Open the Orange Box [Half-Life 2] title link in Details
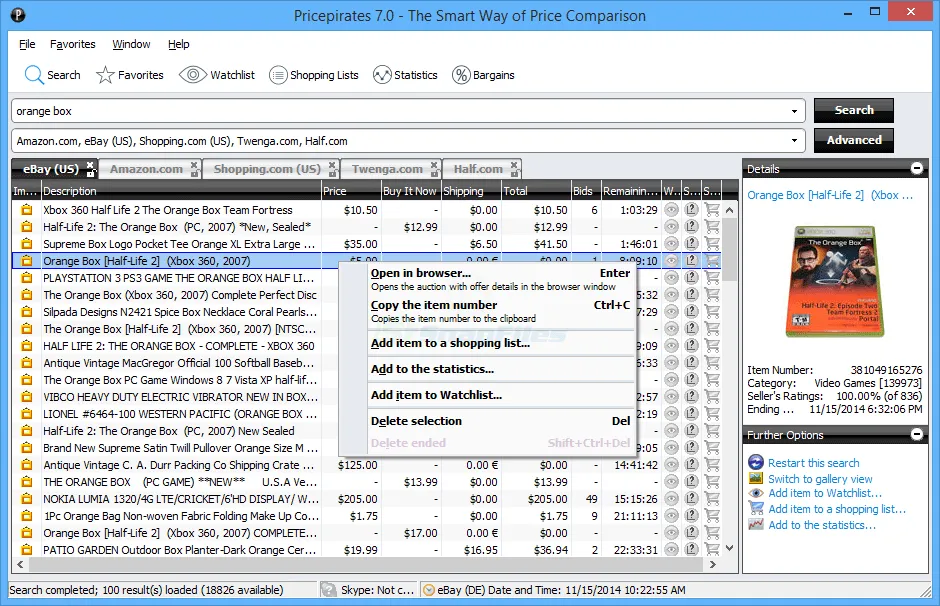This screenshot has width=940, height=606. pos(830,195)
